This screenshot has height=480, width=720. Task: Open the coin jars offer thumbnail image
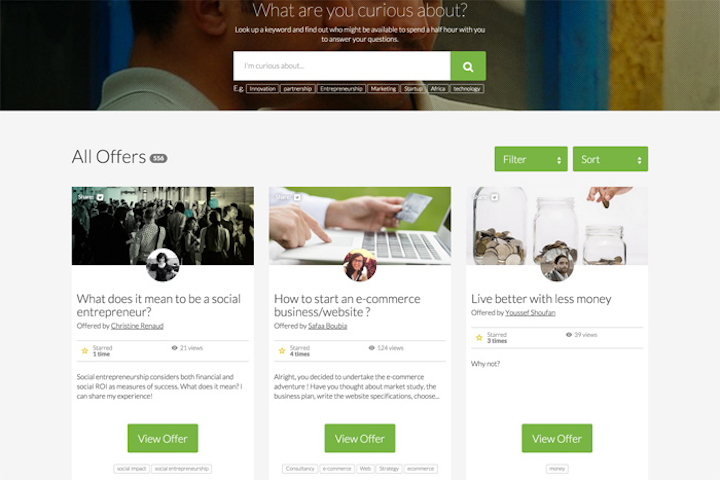pos(557,226)
